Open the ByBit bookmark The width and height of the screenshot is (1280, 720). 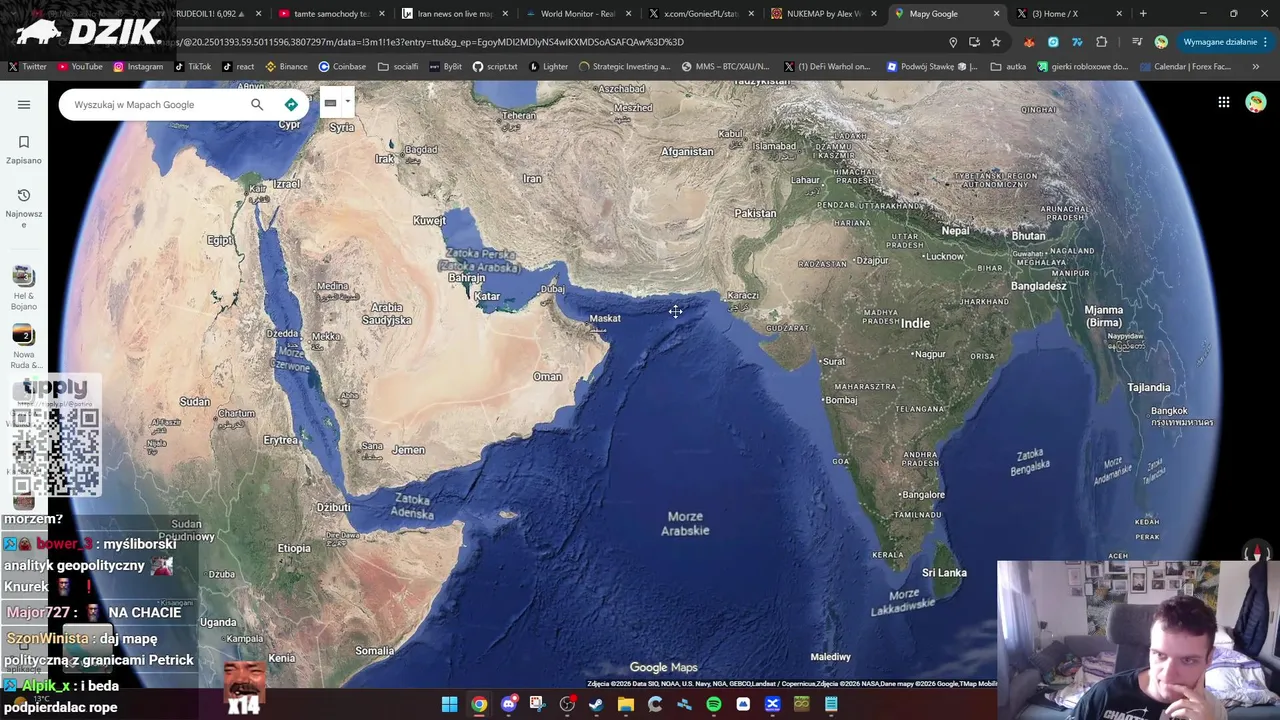point(446,67)
